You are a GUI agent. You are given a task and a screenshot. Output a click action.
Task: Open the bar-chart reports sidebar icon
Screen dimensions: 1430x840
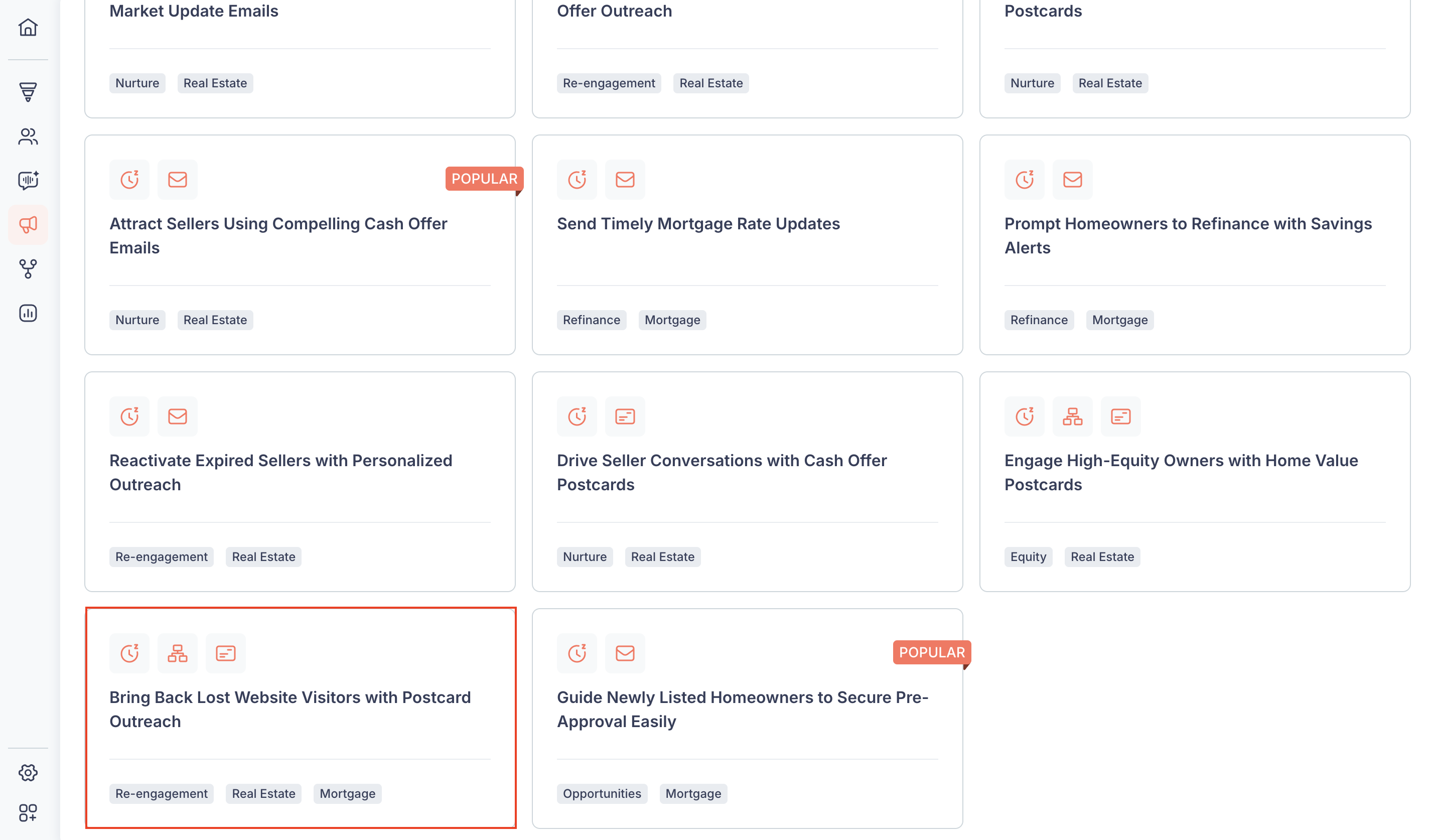pyautogui.click(x=28, y=313)
